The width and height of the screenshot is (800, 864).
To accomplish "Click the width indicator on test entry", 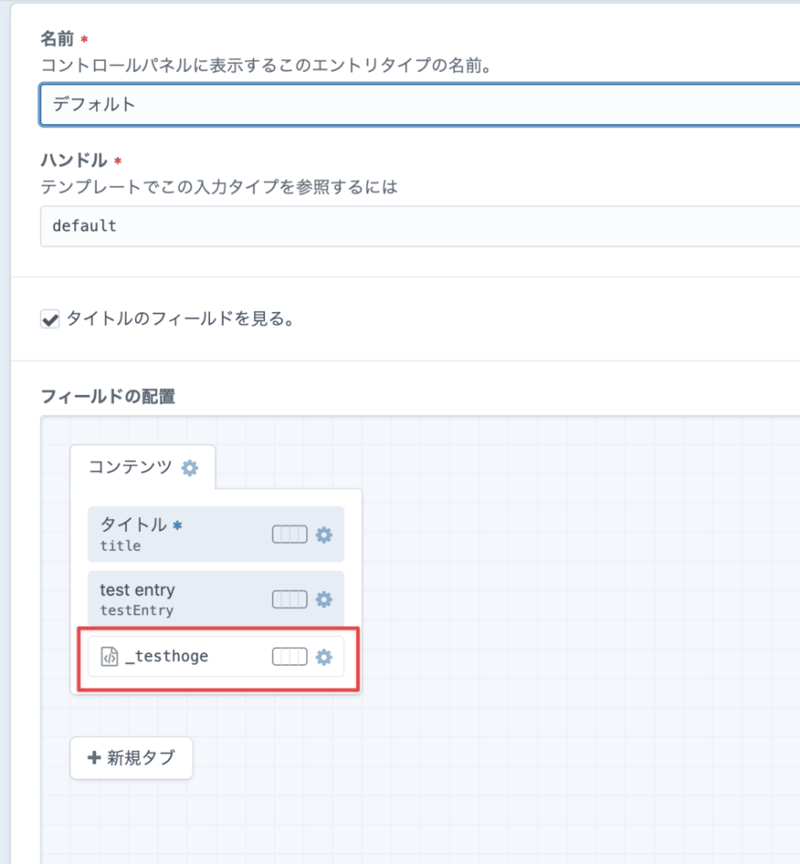I will tap(289, 599).
